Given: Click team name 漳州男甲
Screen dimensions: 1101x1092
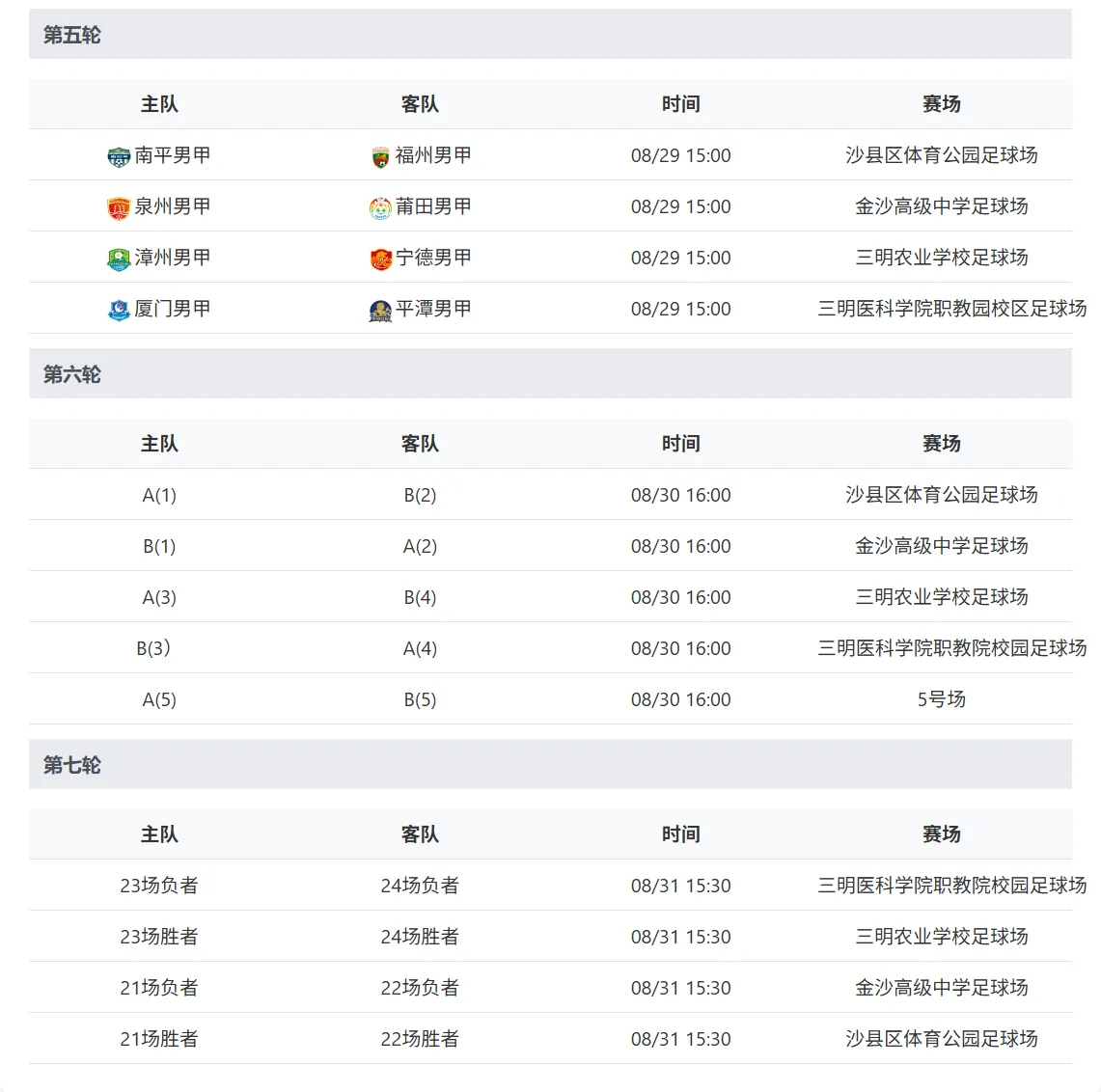Looking at the screenshot, I should coord(173,258).
